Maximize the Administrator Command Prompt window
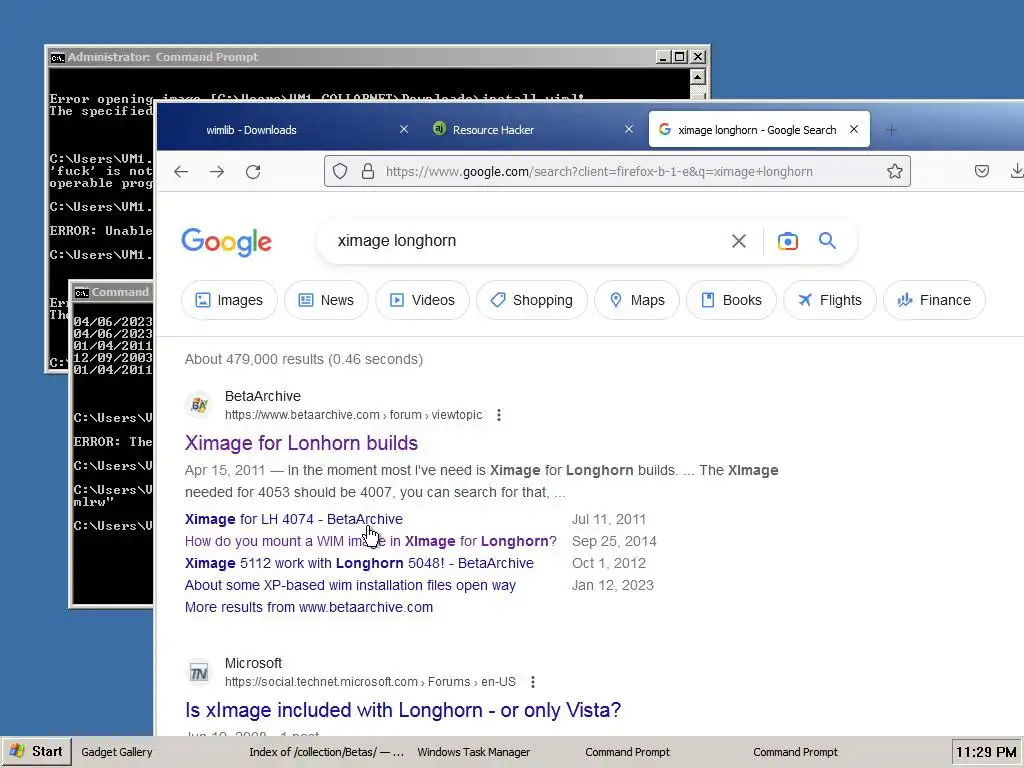The width and height of the screenshot is (1024, 768). [x=680, y=57]
